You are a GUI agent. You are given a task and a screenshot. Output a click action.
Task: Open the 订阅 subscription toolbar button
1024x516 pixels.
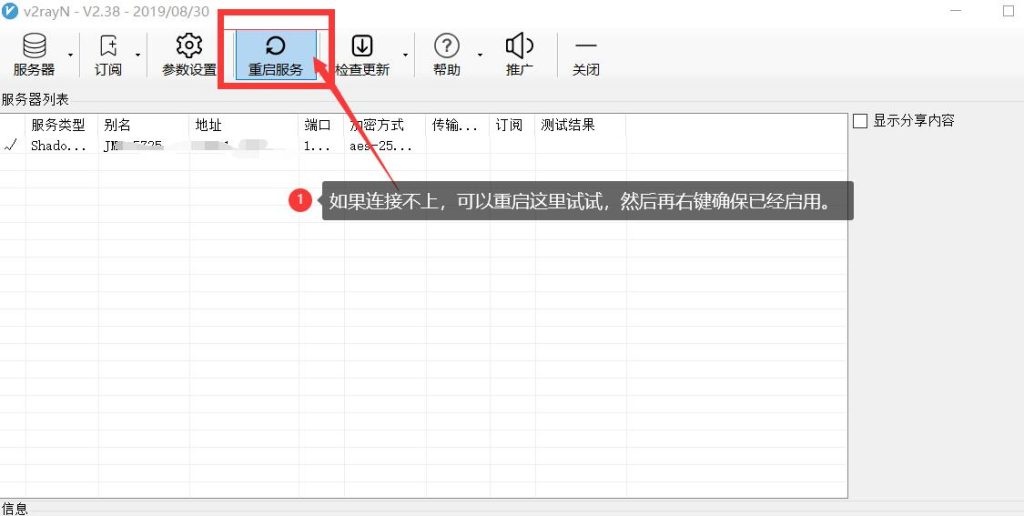pos(108,55)
